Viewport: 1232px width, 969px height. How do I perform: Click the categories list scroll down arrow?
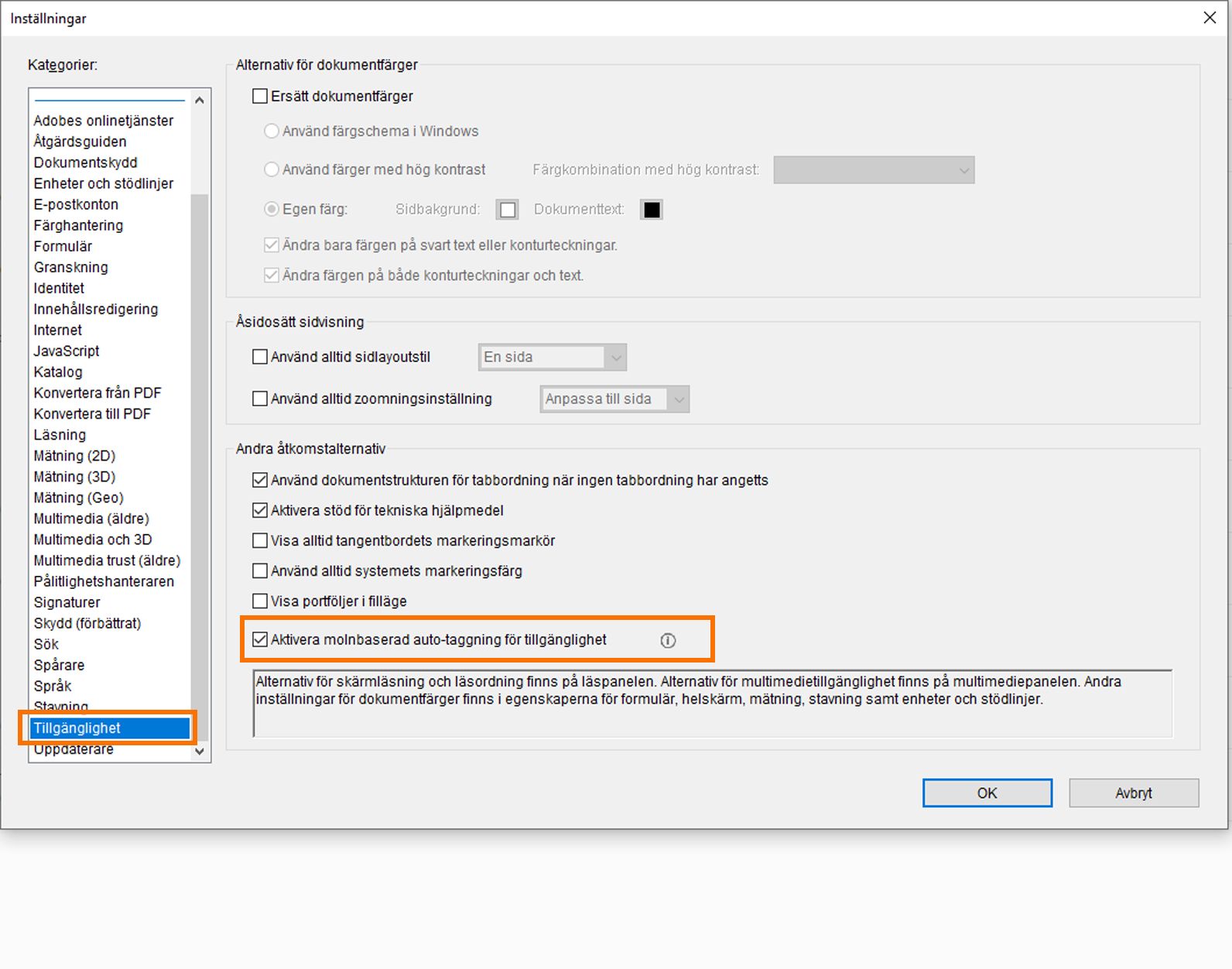(x=200, y=751)
